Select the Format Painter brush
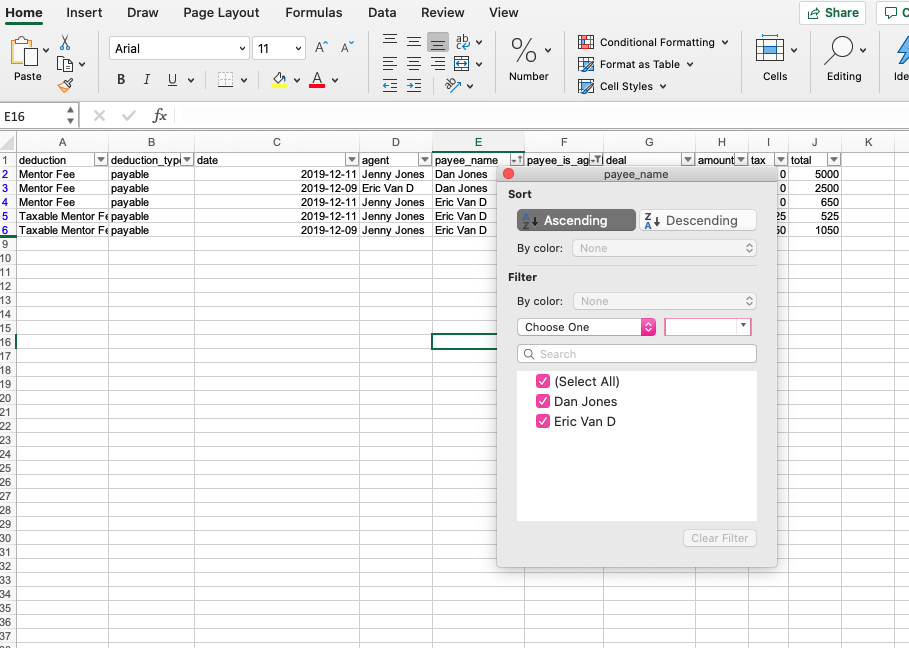Screen dimensions: 909x648 pos(66,86)
